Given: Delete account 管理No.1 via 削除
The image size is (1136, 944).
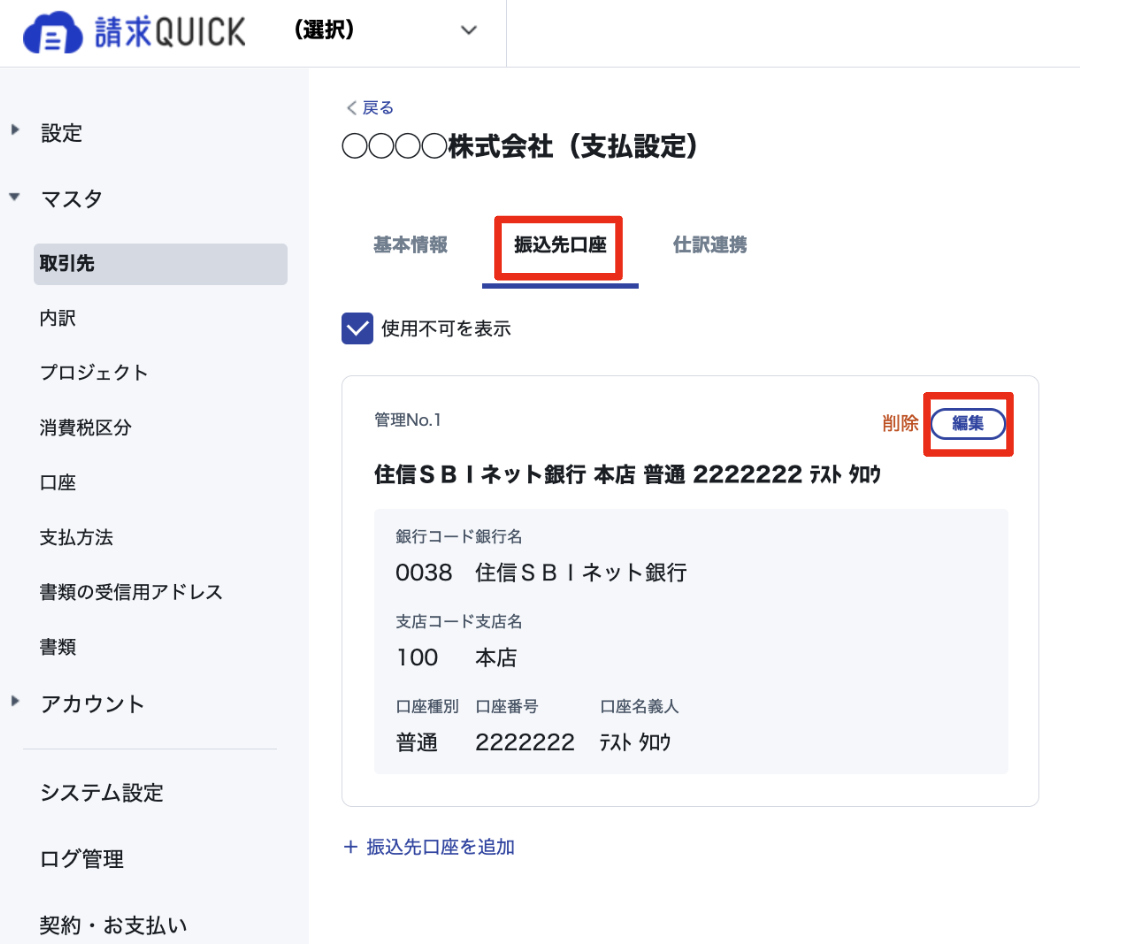Looking at the screenshot, I should [900, 423].
